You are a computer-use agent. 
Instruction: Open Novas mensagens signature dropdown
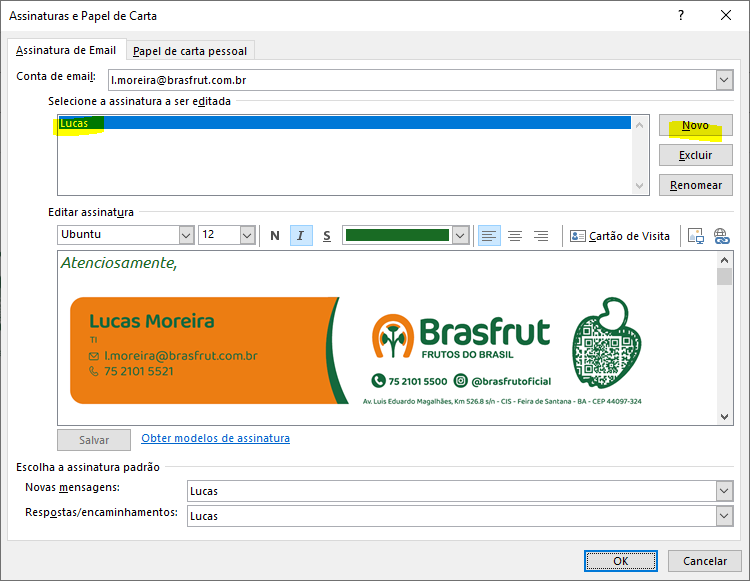724,491
